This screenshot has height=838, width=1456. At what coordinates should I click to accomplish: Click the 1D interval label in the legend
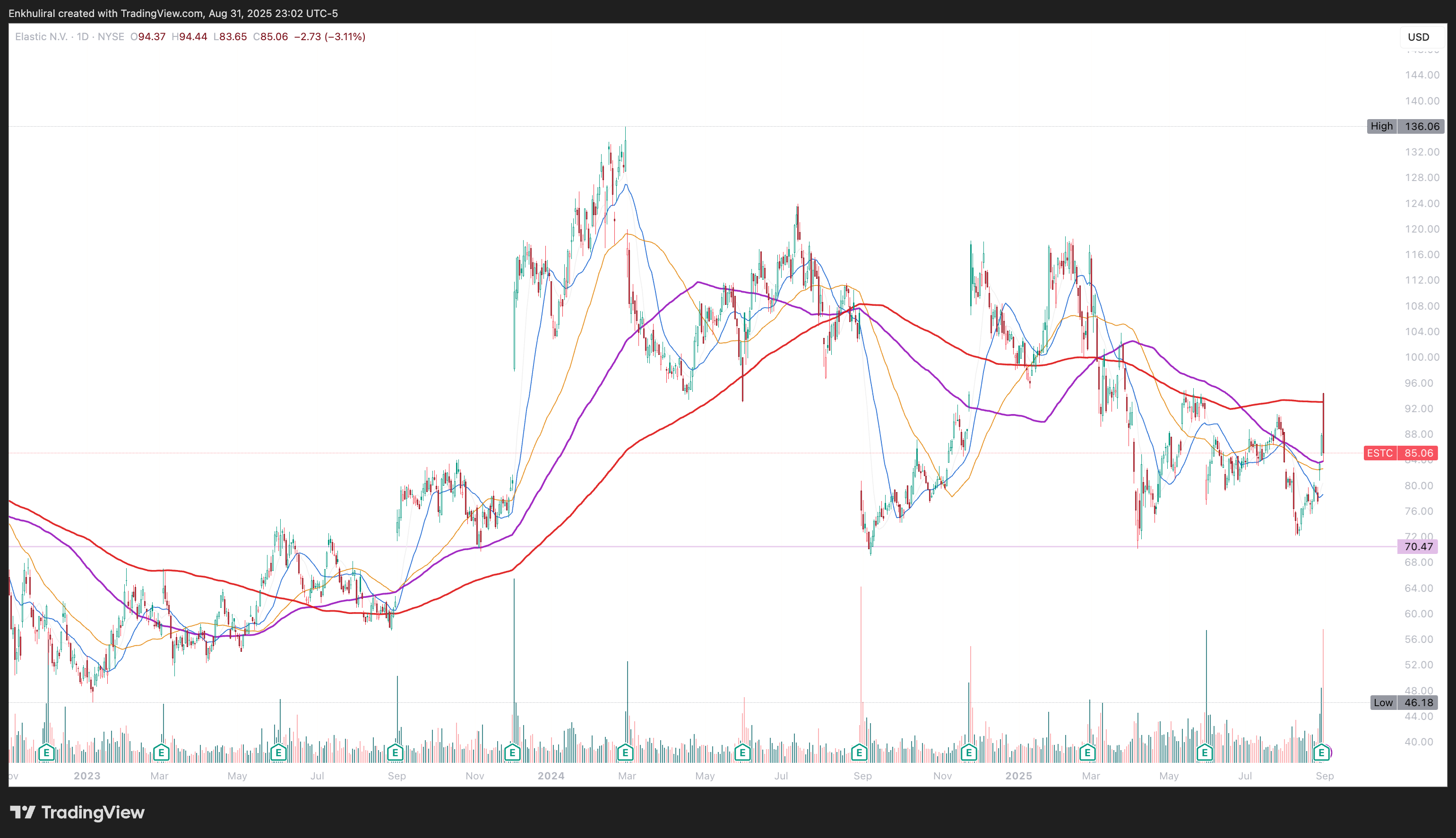pyautogui.click(x=83, y=37)
